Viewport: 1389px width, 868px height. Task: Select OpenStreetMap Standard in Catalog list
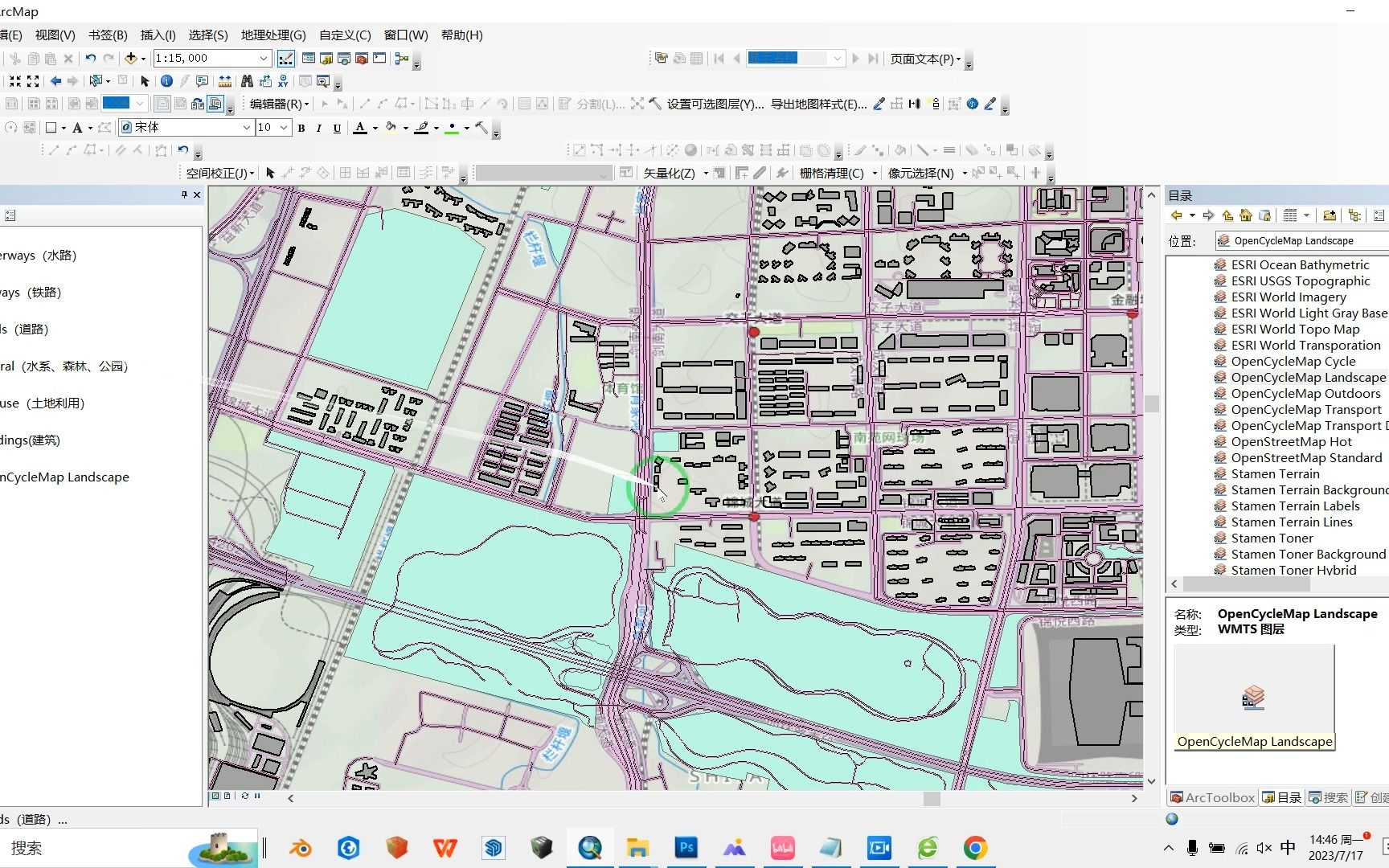pos(1306,458)
